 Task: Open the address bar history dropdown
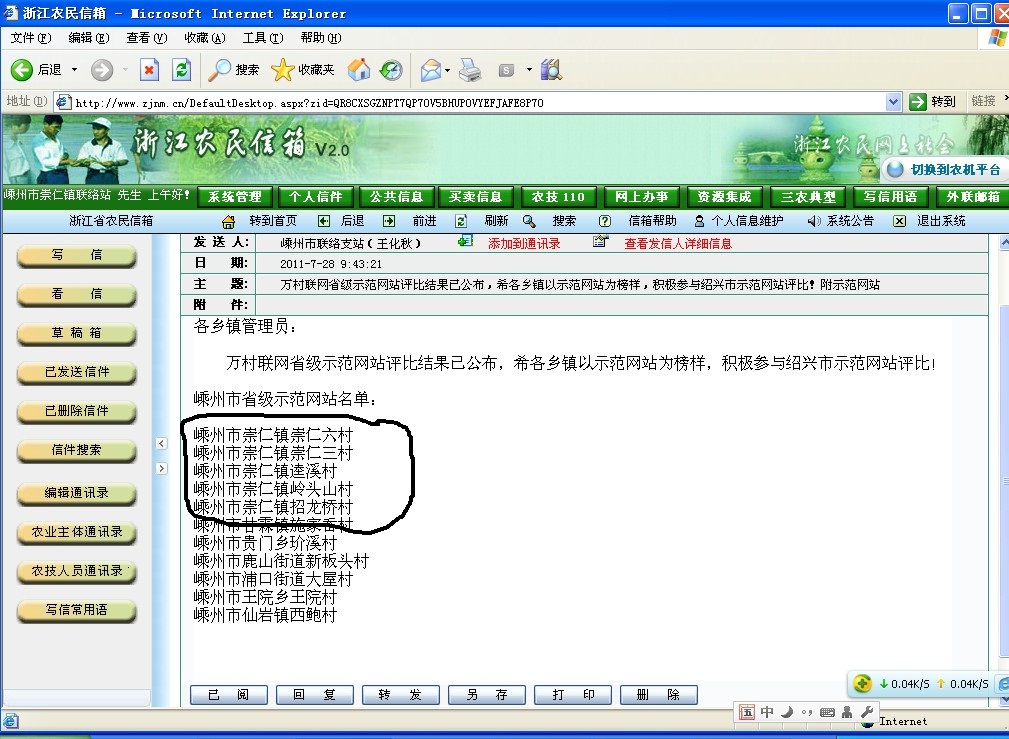895,100
